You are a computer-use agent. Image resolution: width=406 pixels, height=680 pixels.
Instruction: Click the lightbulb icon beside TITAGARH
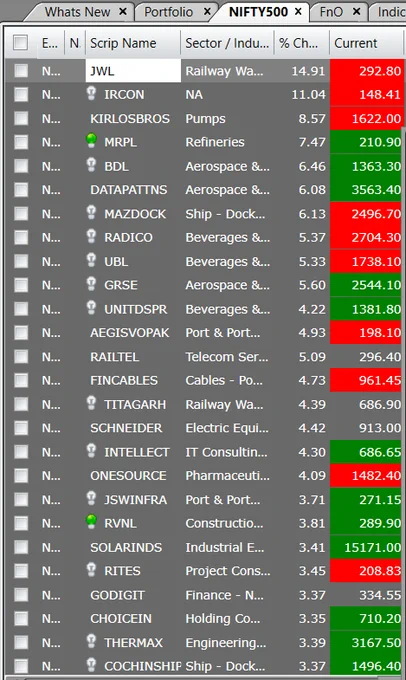tap(91, 403)
